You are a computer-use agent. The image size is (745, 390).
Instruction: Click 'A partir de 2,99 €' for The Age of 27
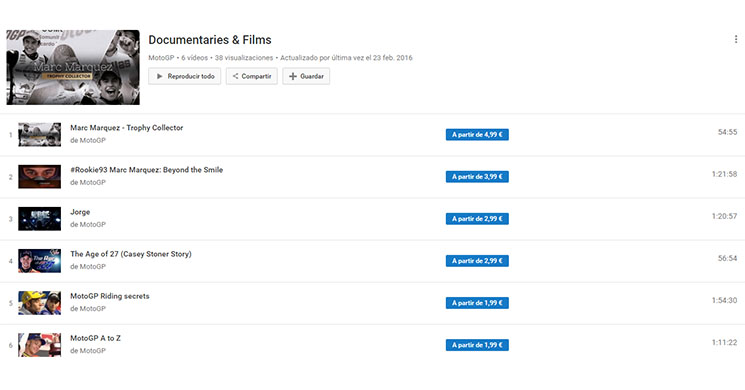(477, 261)
